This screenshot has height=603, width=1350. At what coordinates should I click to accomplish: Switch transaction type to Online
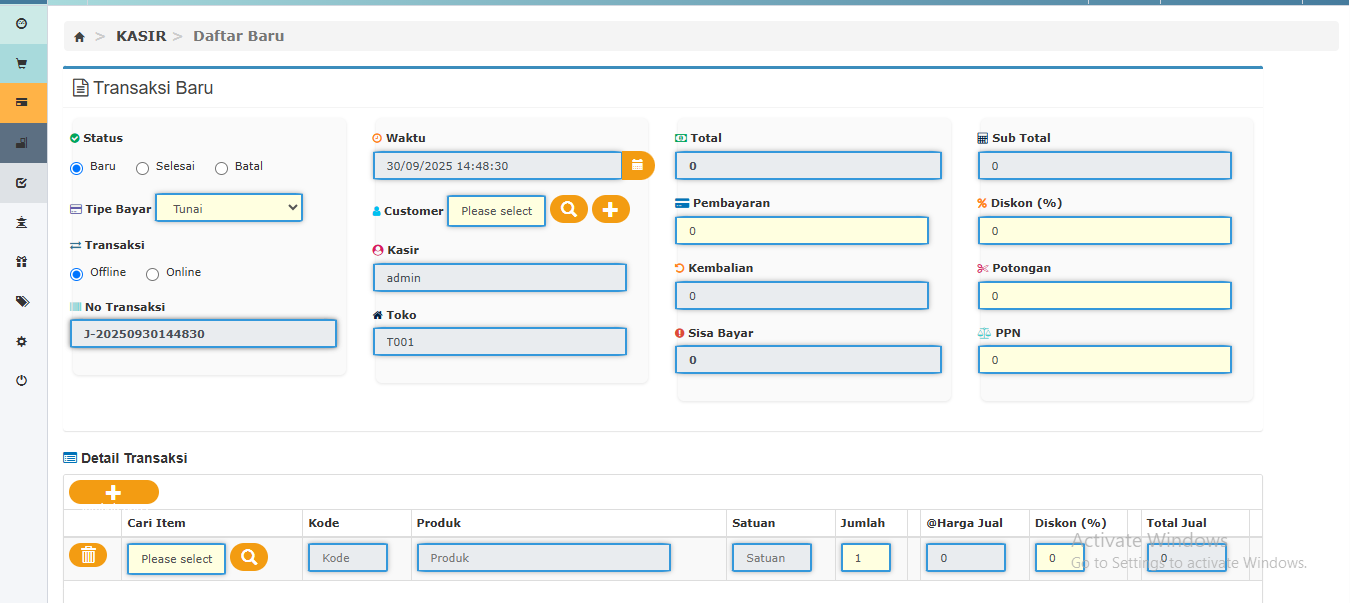153,274
